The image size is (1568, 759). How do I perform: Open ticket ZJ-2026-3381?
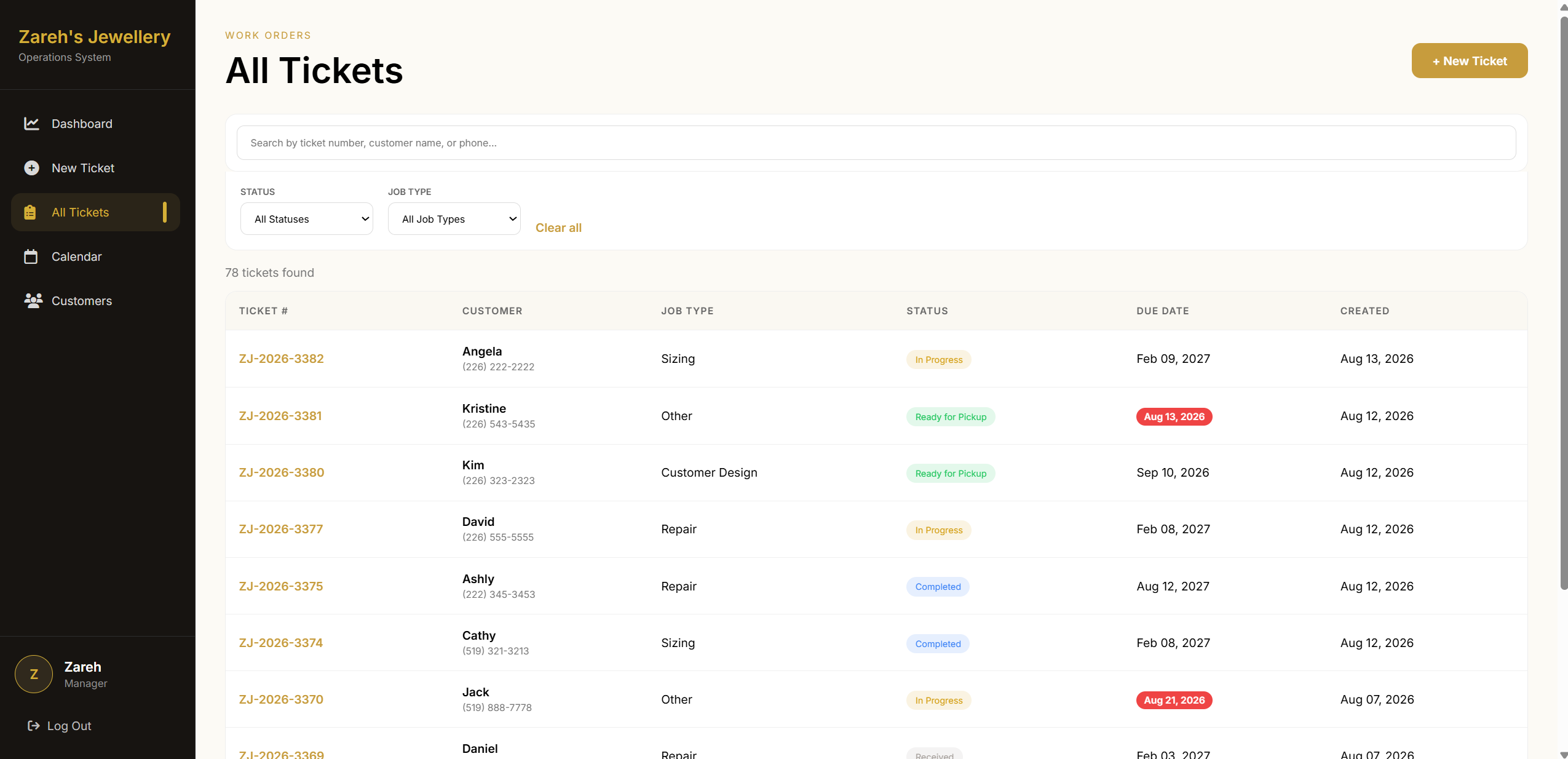(280, 416)
